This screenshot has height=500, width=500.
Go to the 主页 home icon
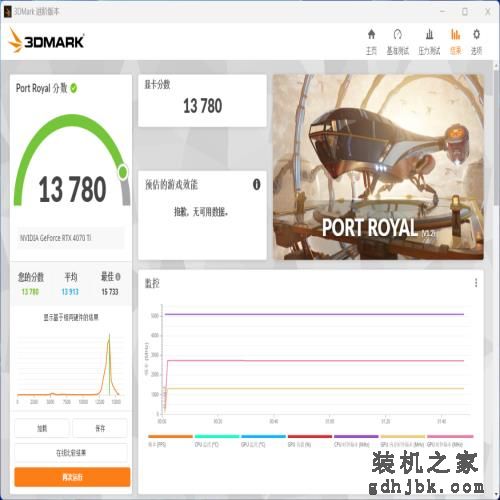click(x=371, y=34)
